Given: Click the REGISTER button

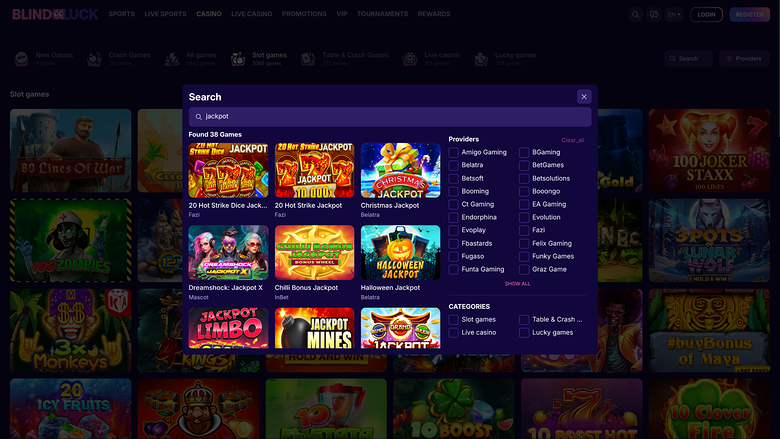Looking at the screenshot, I should 750,14.
